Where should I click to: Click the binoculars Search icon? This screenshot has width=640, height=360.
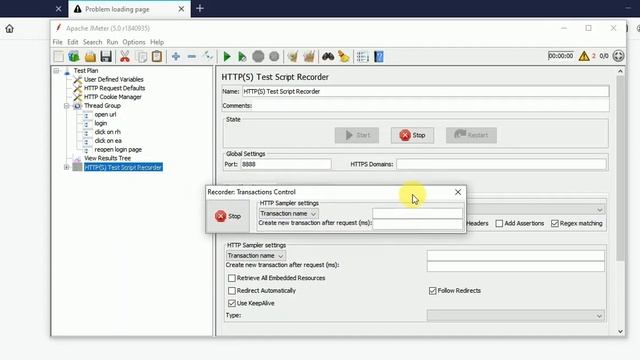point(328,56)
